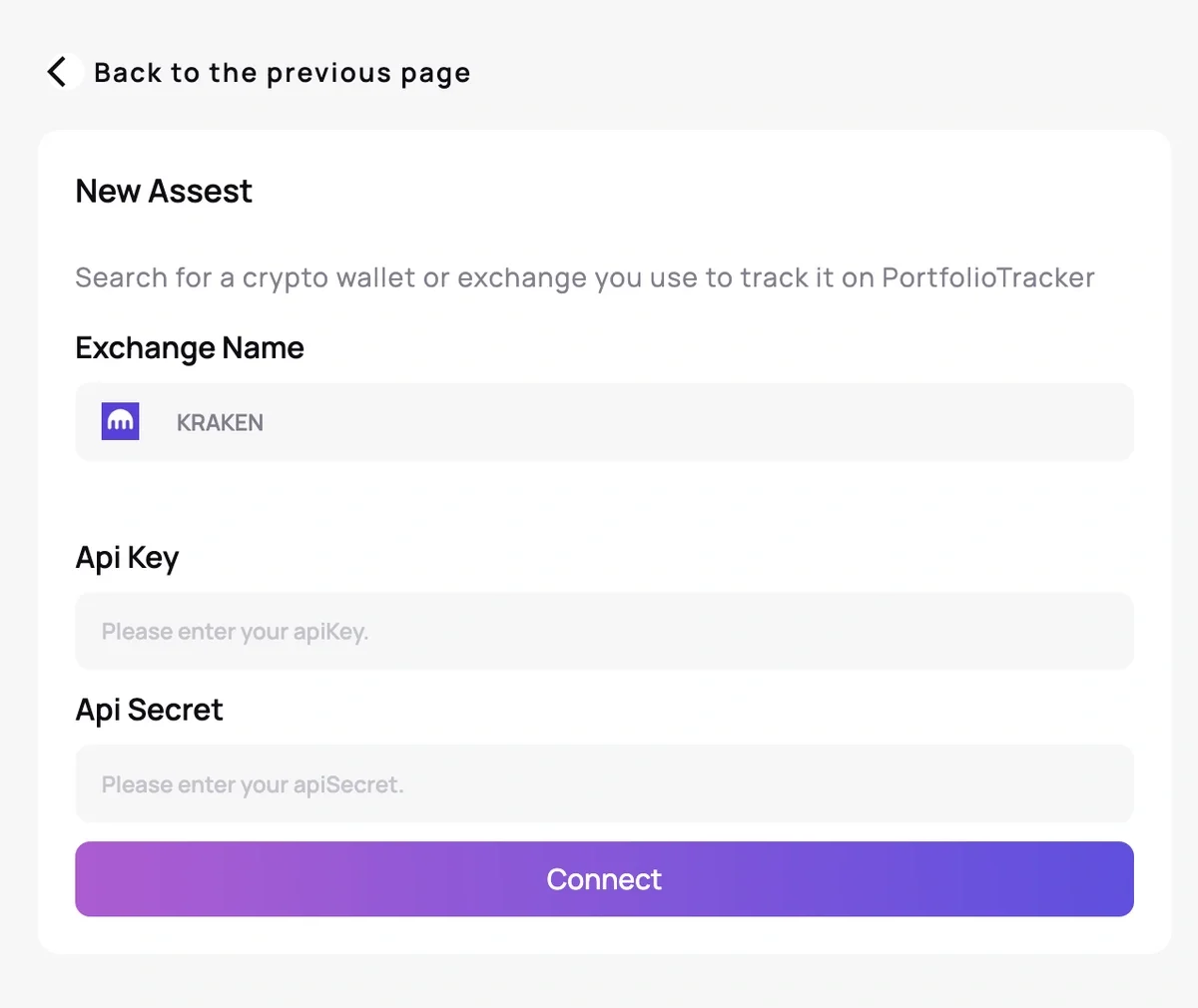Click the "Please enter your apiKey." placeholder
This screenshot has height=1008, width=1198.
[235, 632]
